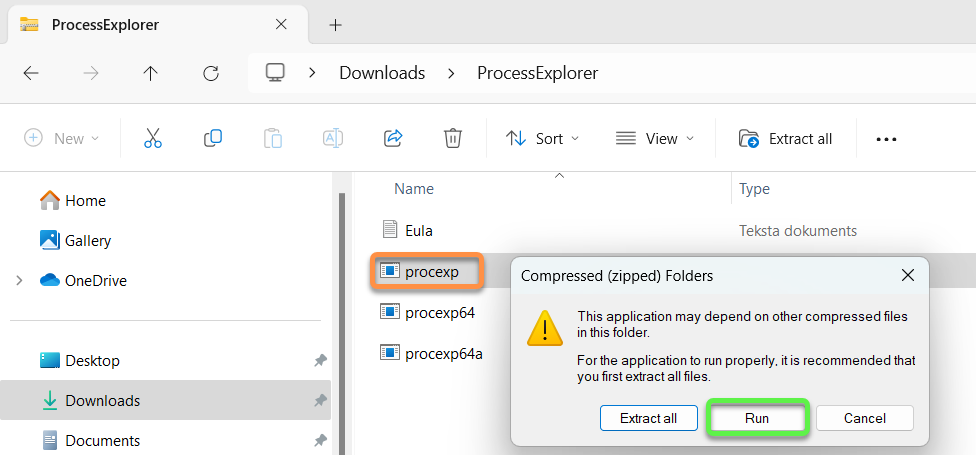Go back with the left arrow
This screenshot has width=976, height=455.
pyautogui.click(x=30, y=73)
